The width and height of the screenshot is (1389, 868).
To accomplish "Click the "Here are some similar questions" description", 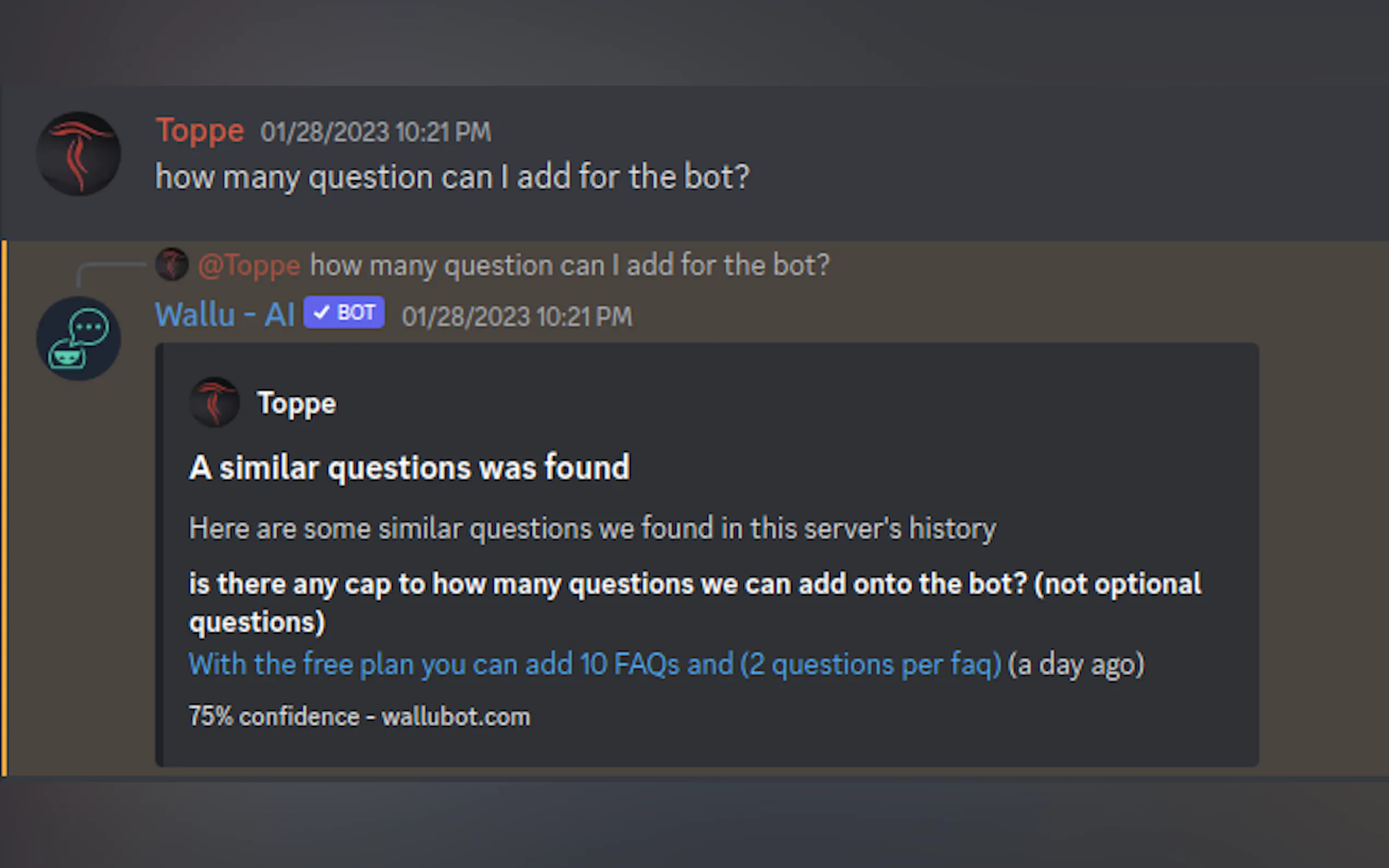I will click(x=592, y=528).
